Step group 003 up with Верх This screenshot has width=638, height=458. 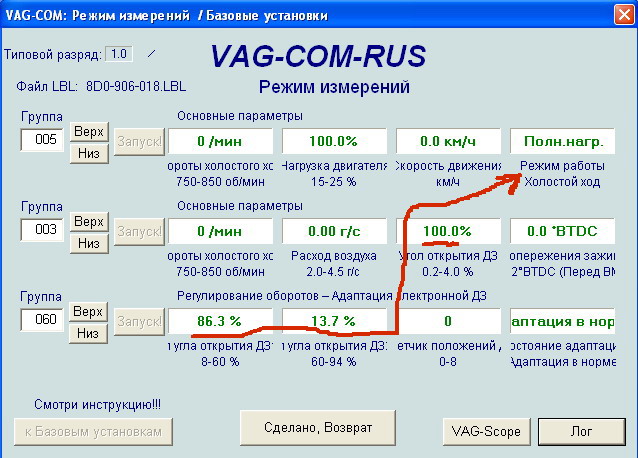(89, 222)
